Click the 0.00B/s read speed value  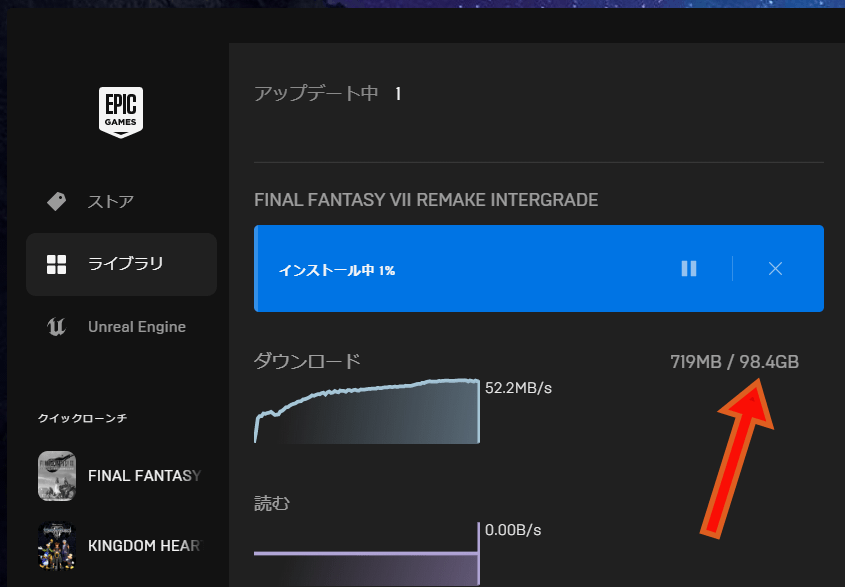(512, 530)
